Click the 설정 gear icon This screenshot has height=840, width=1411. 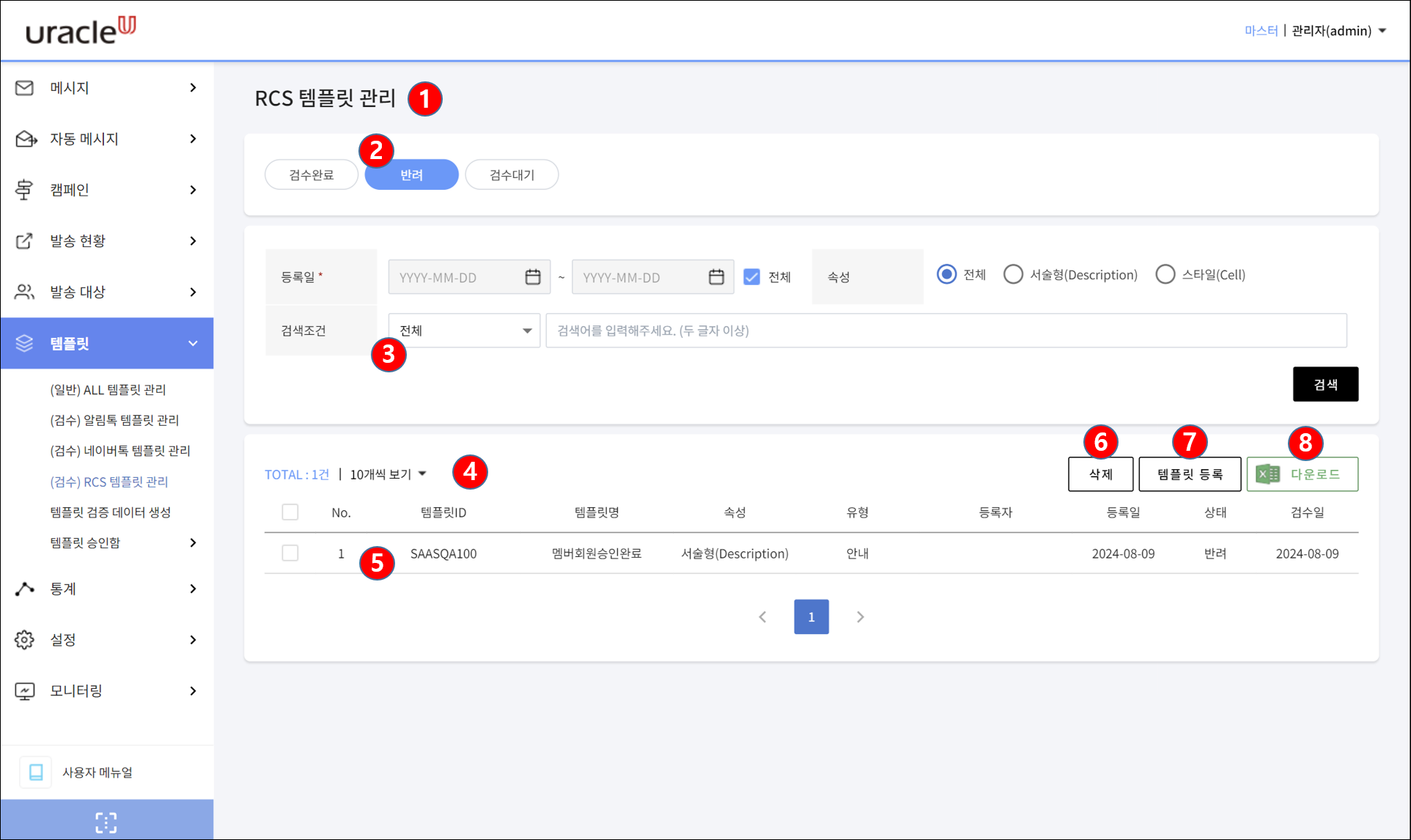point(24,640)
